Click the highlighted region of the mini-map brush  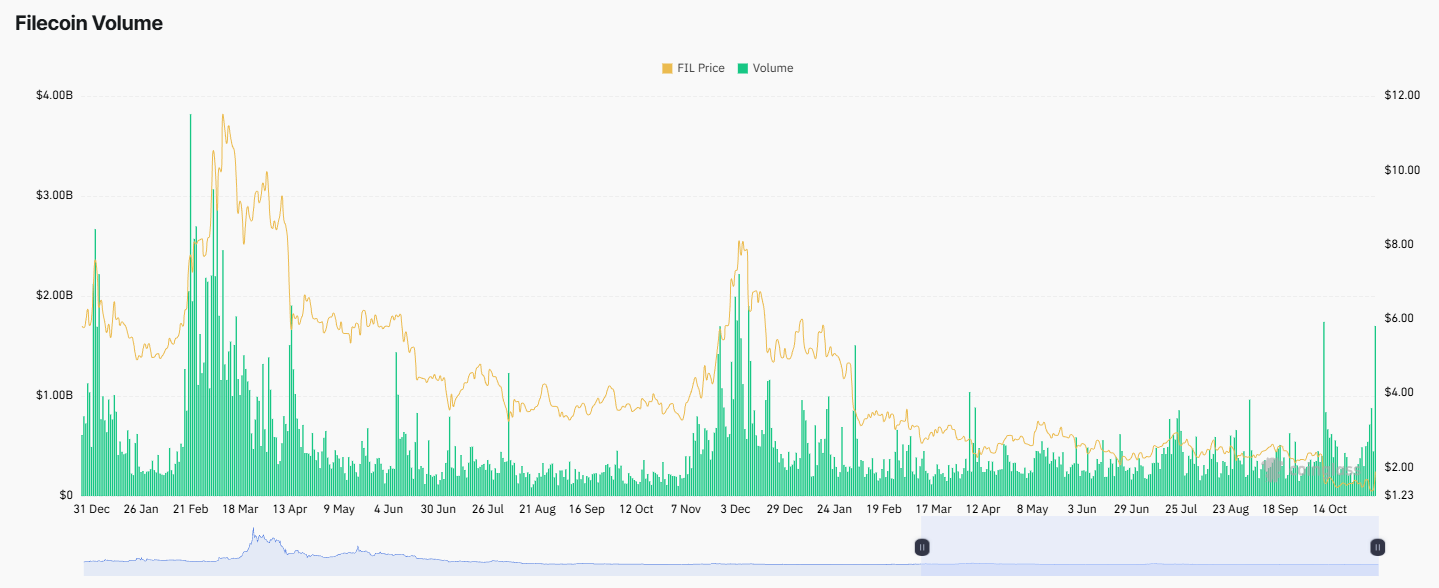1150,547
